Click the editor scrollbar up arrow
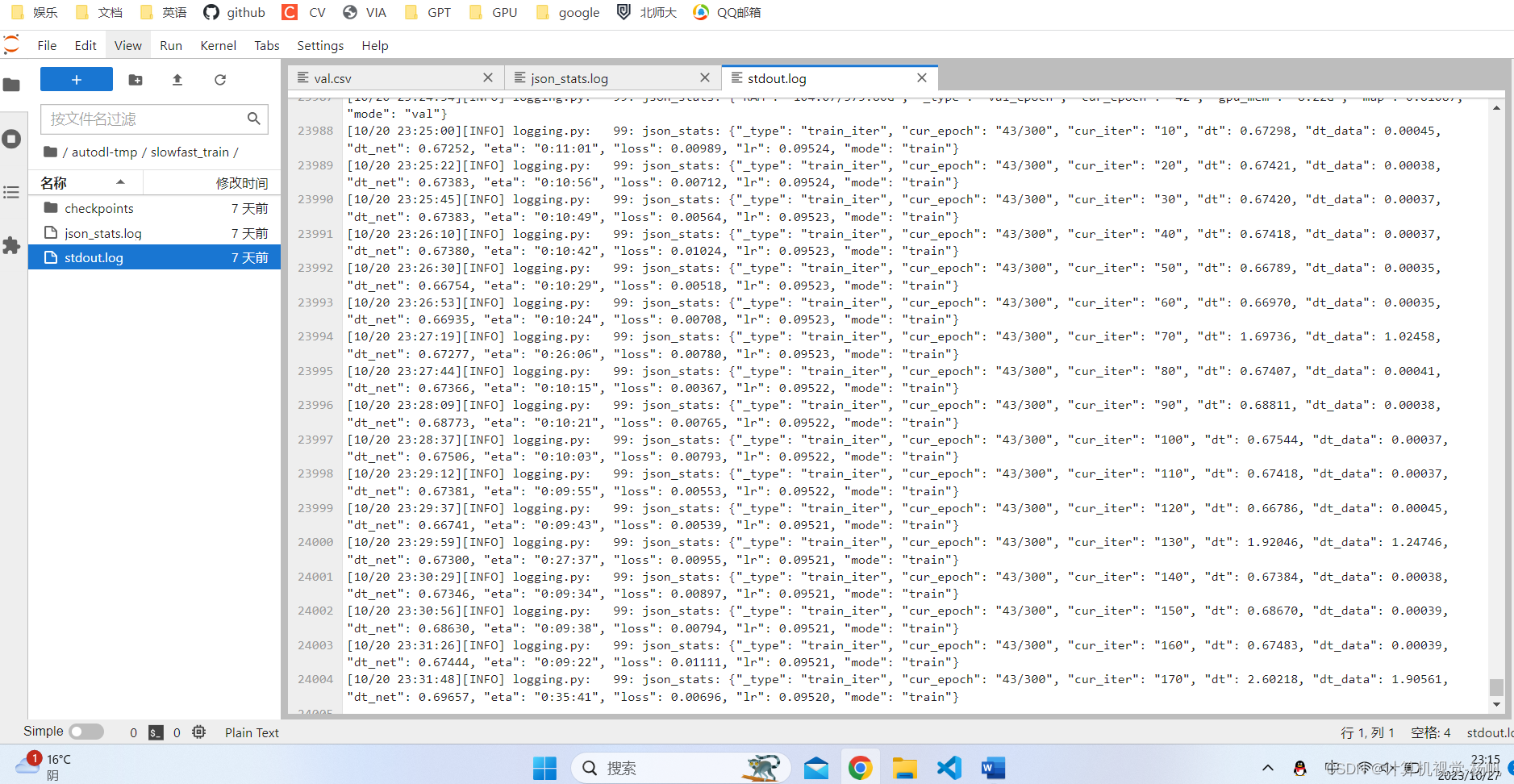 pyautogui.click(x=1496, y=107)
